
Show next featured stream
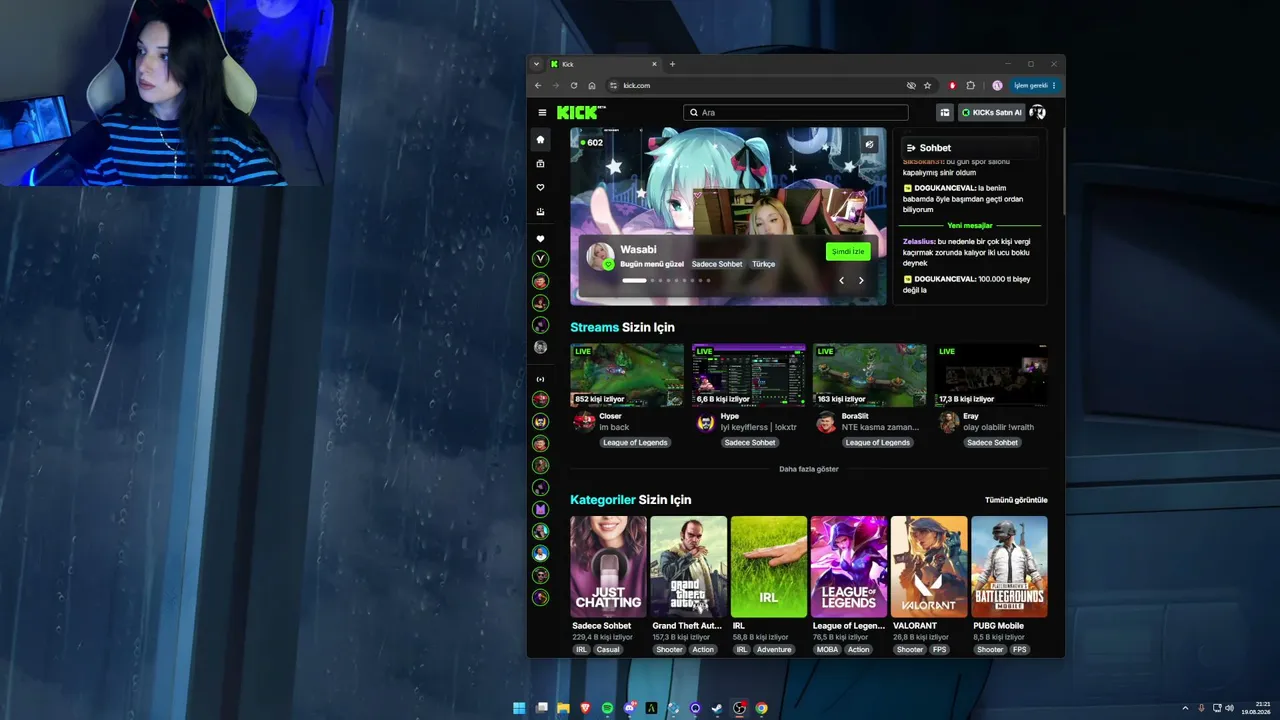(861, 281)
